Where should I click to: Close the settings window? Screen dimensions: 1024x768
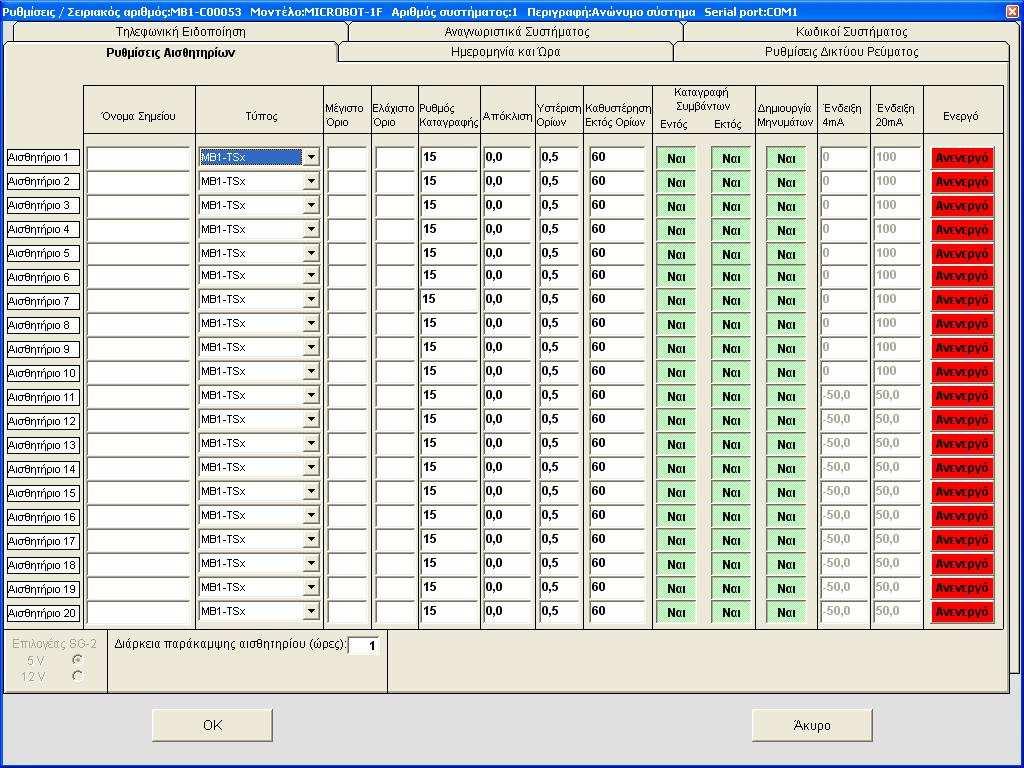pyautogui.click(x=1014, y=11)
